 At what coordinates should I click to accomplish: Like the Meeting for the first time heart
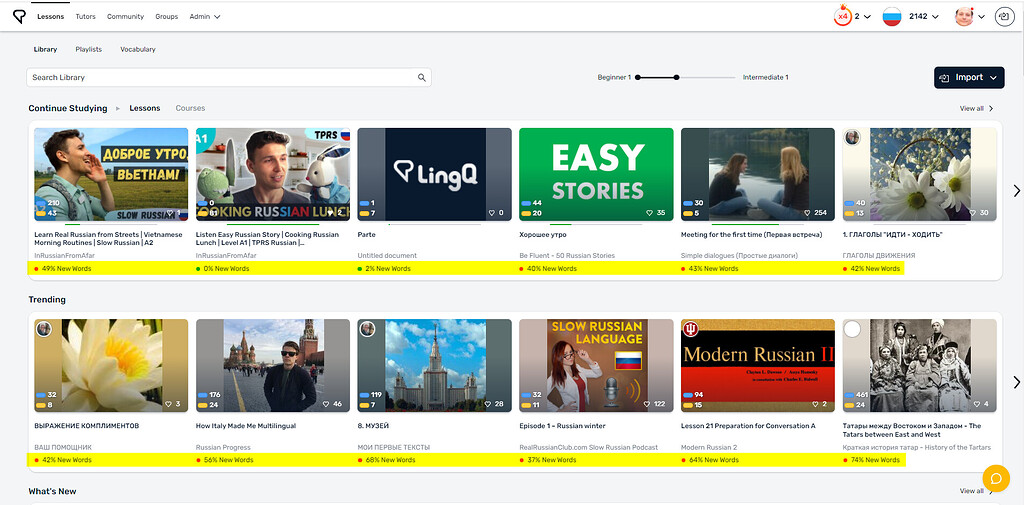807,213
